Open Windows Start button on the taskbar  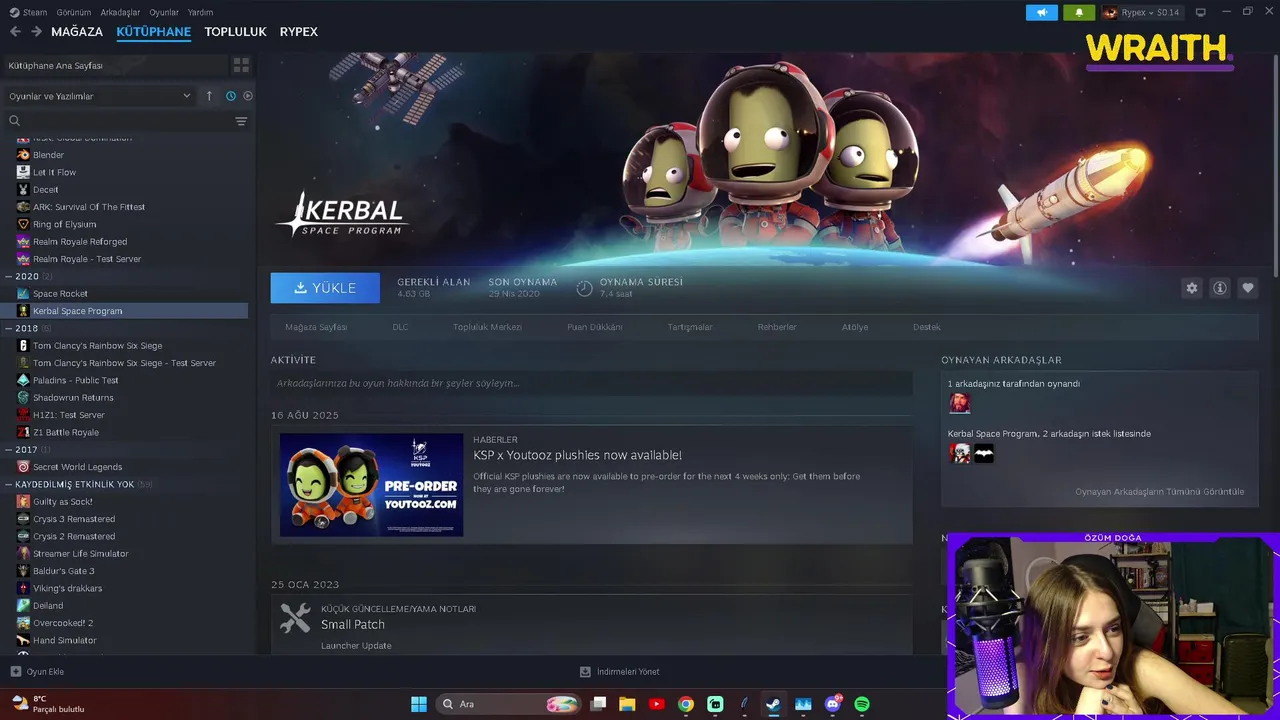(x=419, y=704)
